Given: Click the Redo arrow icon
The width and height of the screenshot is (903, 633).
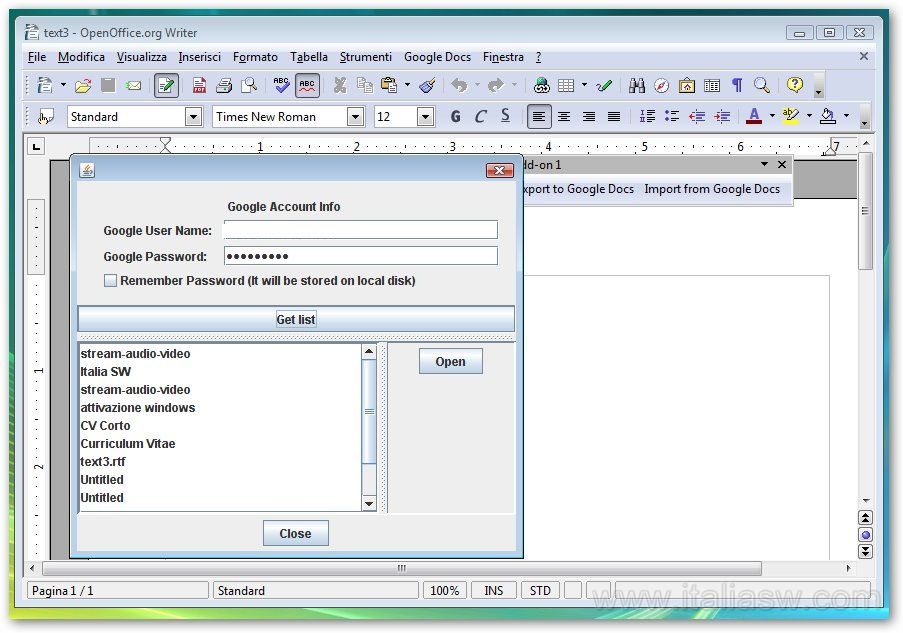Looking at the screenshot, I should point(496,86).
